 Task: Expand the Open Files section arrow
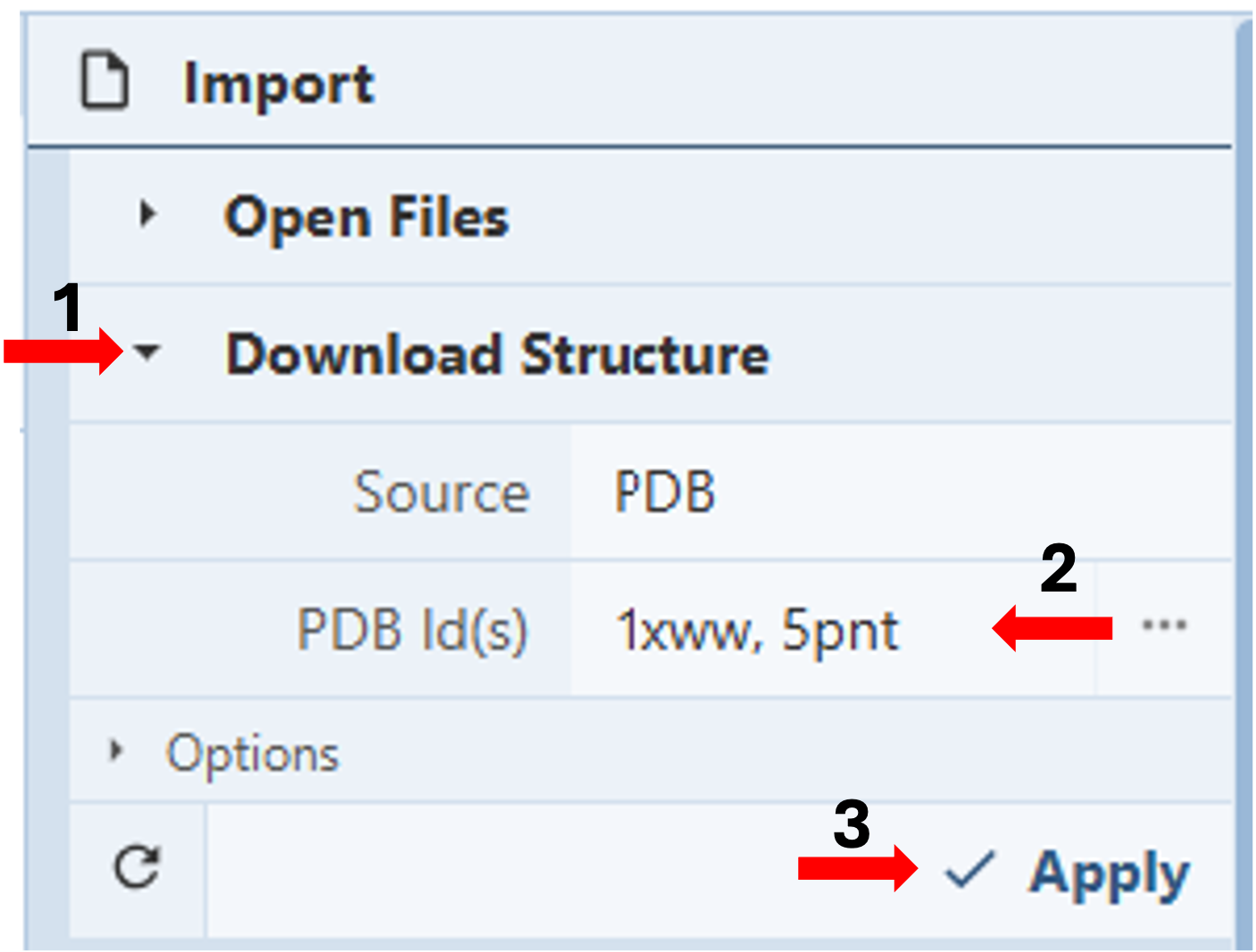(148, 214)
